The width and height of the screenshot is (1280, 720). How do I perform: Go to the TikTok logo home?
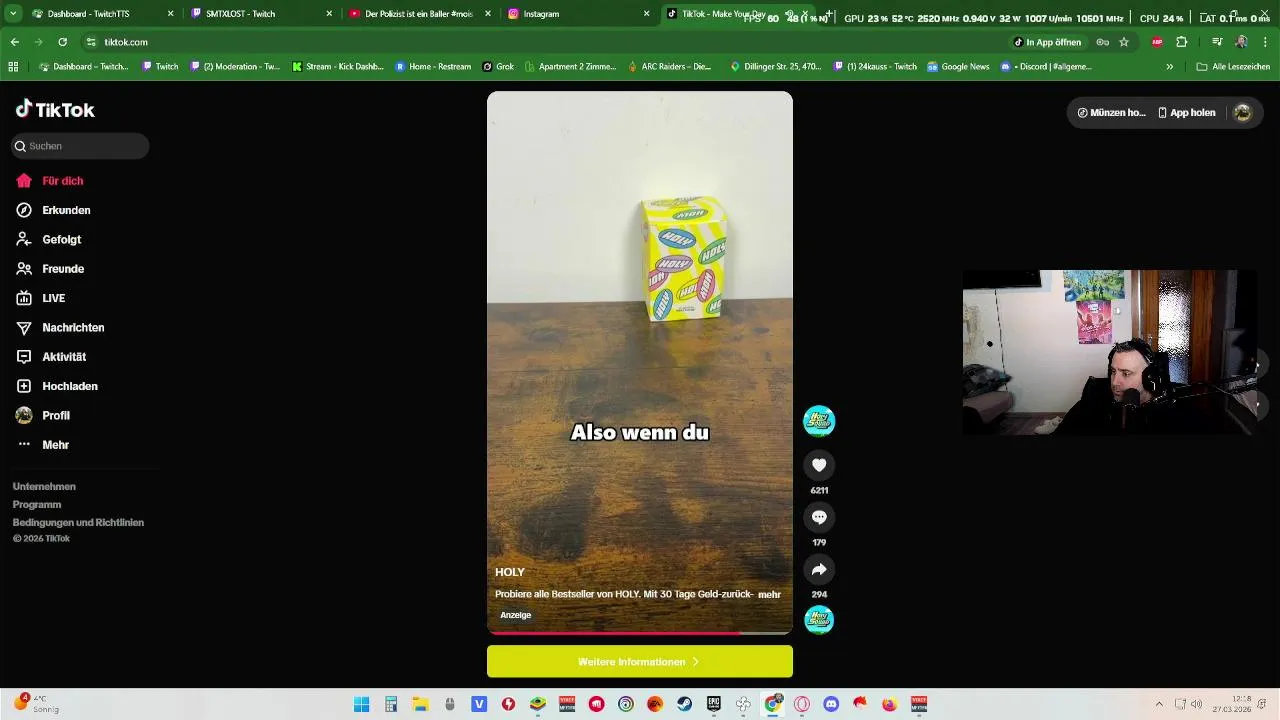pyautogui.click(x=55, y=109)
